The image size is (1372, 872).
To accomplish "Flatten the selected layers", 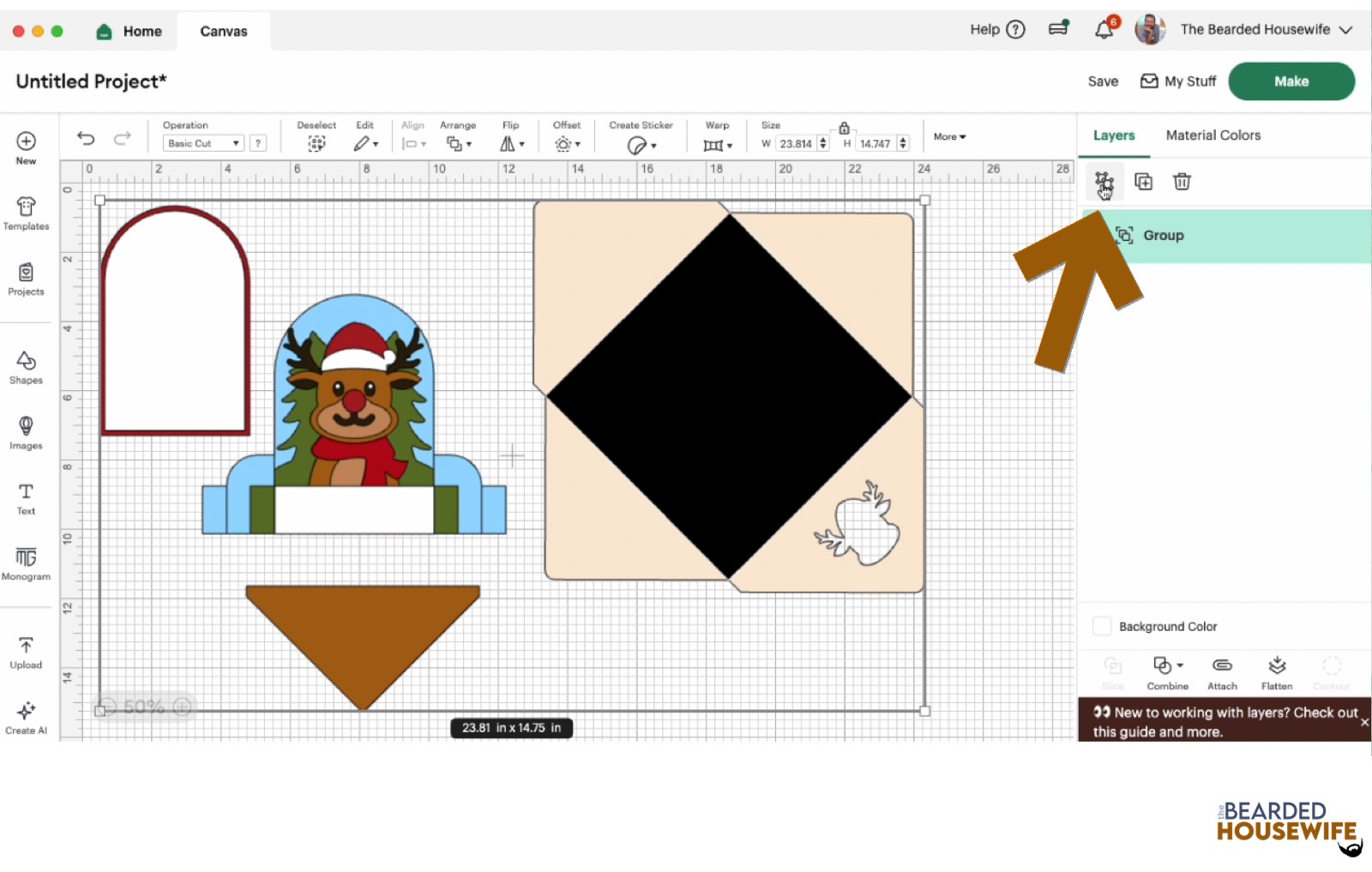I will coord(1276,672).
